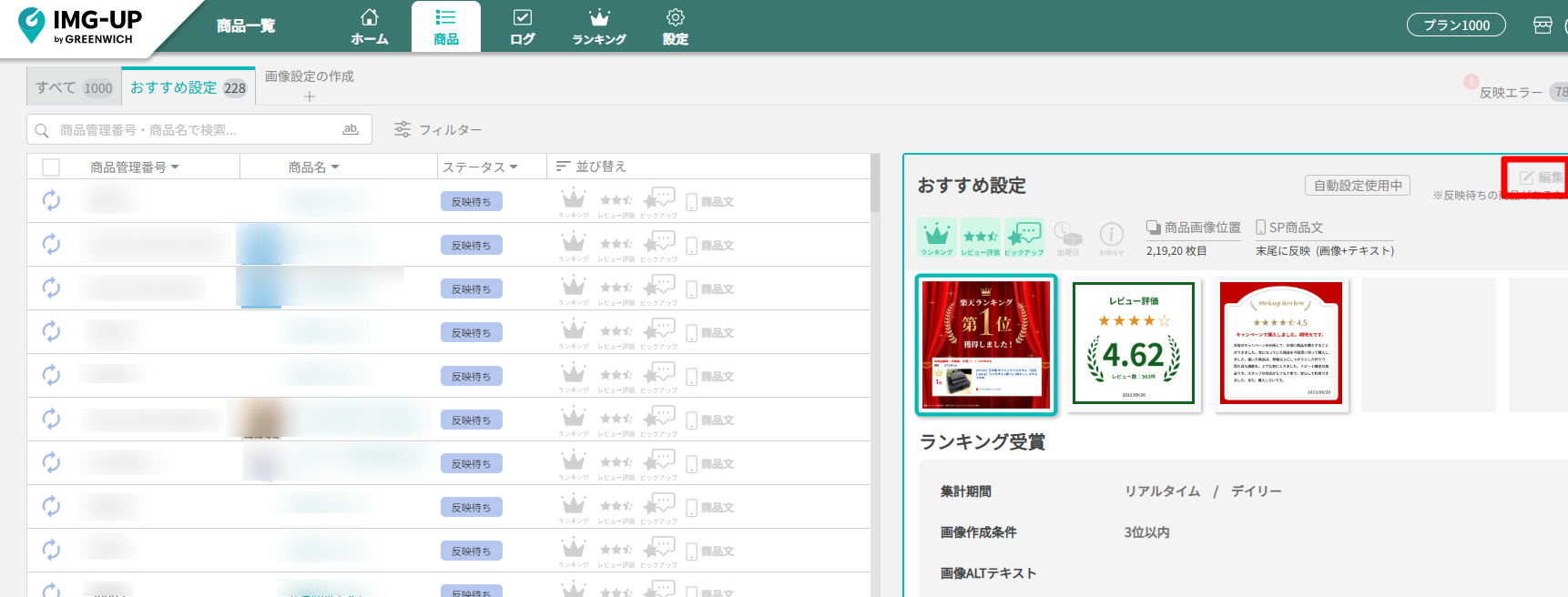Tick the select-all checkbox in table header

point(51,167)
